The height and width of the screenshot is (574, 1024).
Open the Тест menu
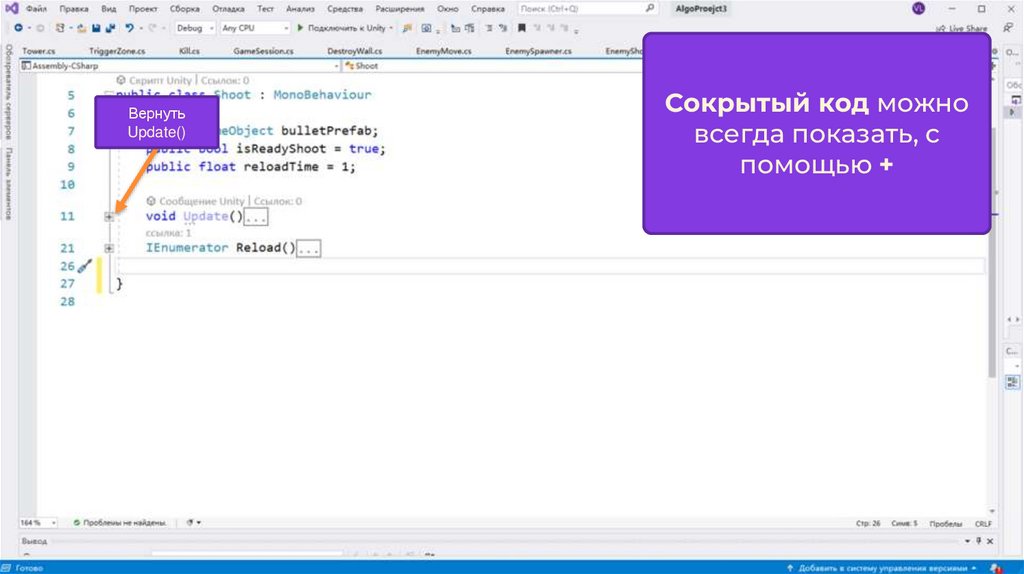[265, 8]
